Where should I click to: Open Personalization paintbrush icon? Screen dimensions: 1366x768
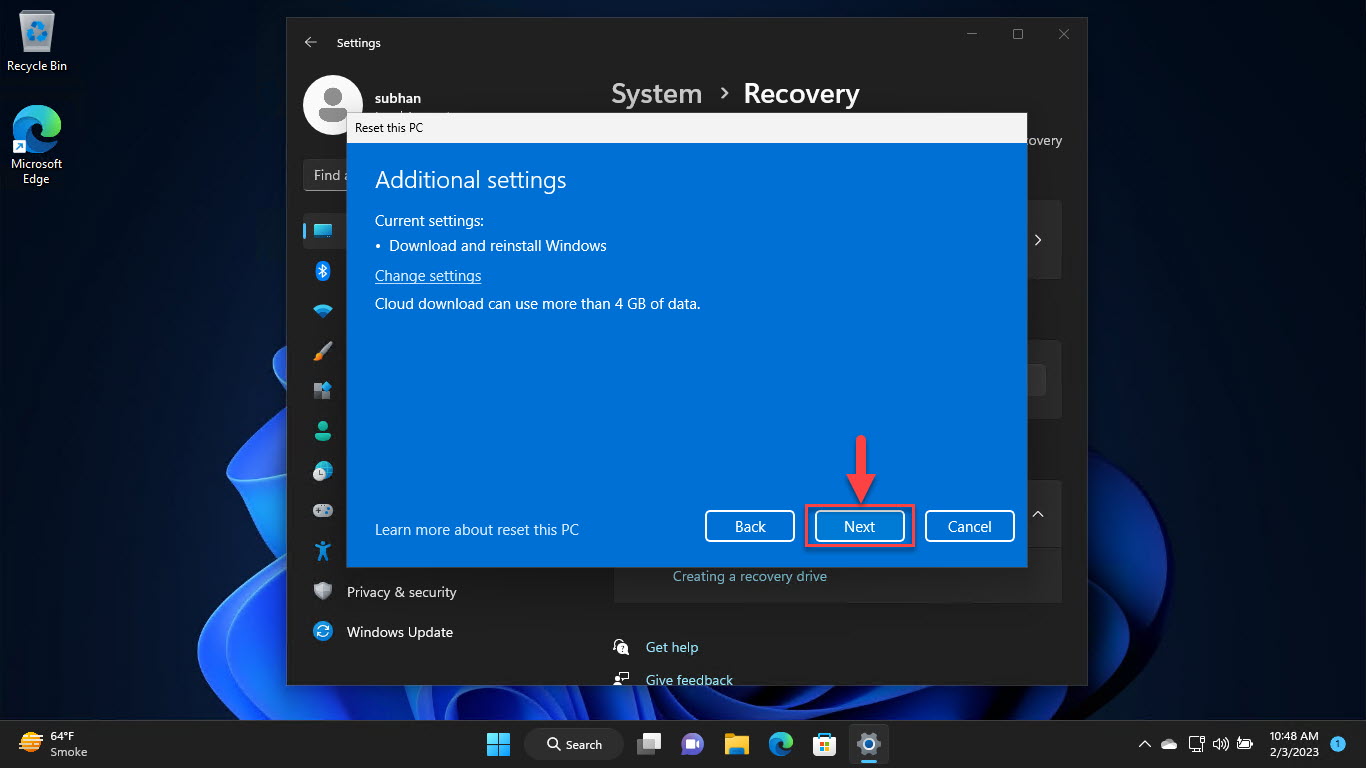(x=323, y=351)
